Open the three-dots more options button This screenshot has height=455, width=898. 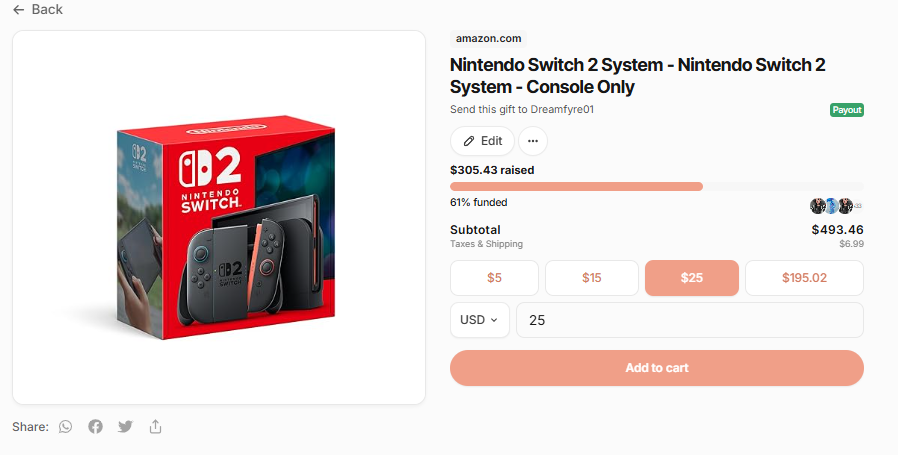(533, 141)
